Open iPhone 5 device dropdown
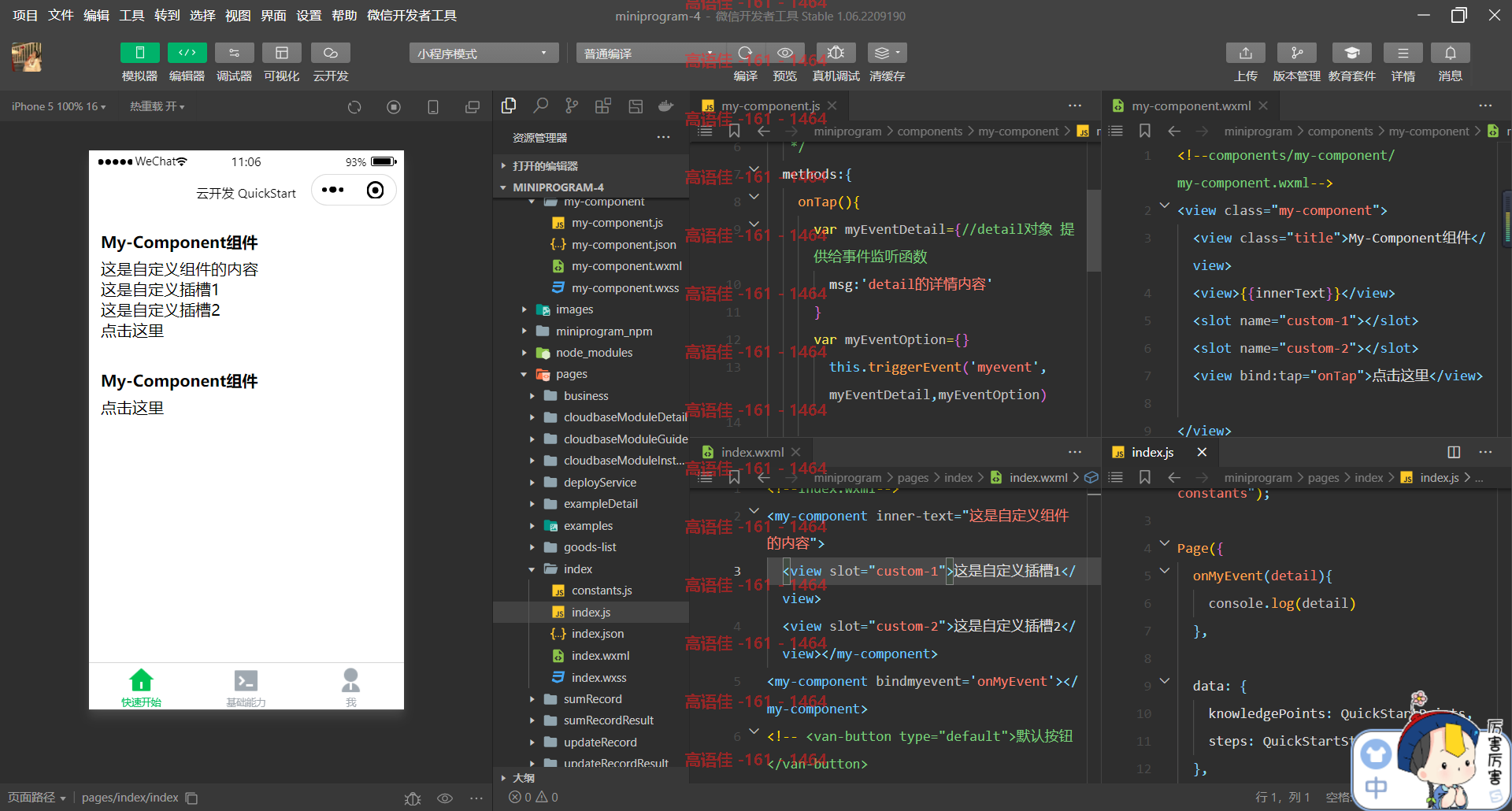This screenshot has width=1512, height=811. click(58, 106)
